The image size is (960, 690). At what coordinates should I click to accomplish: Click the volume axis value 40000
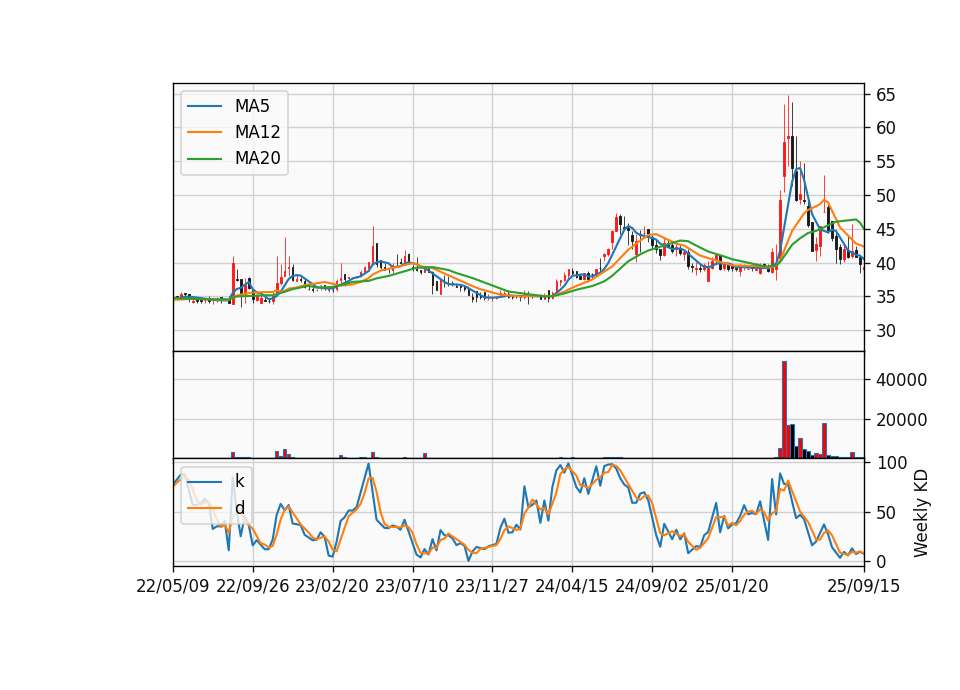901,380
